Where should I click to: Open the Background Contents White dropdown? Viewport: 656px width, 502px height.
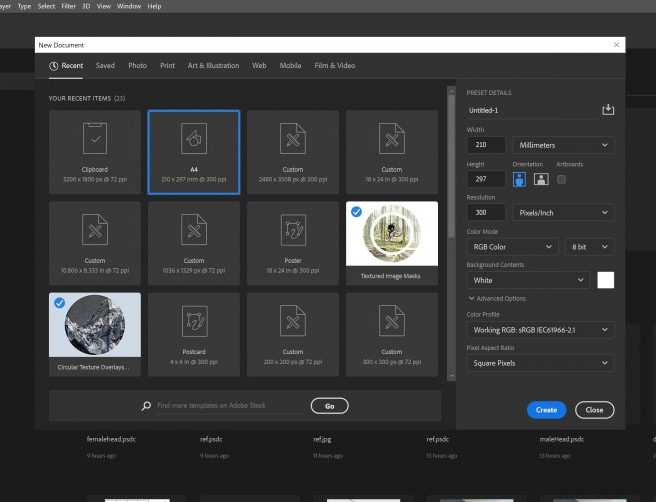click(x=528, y=280)
